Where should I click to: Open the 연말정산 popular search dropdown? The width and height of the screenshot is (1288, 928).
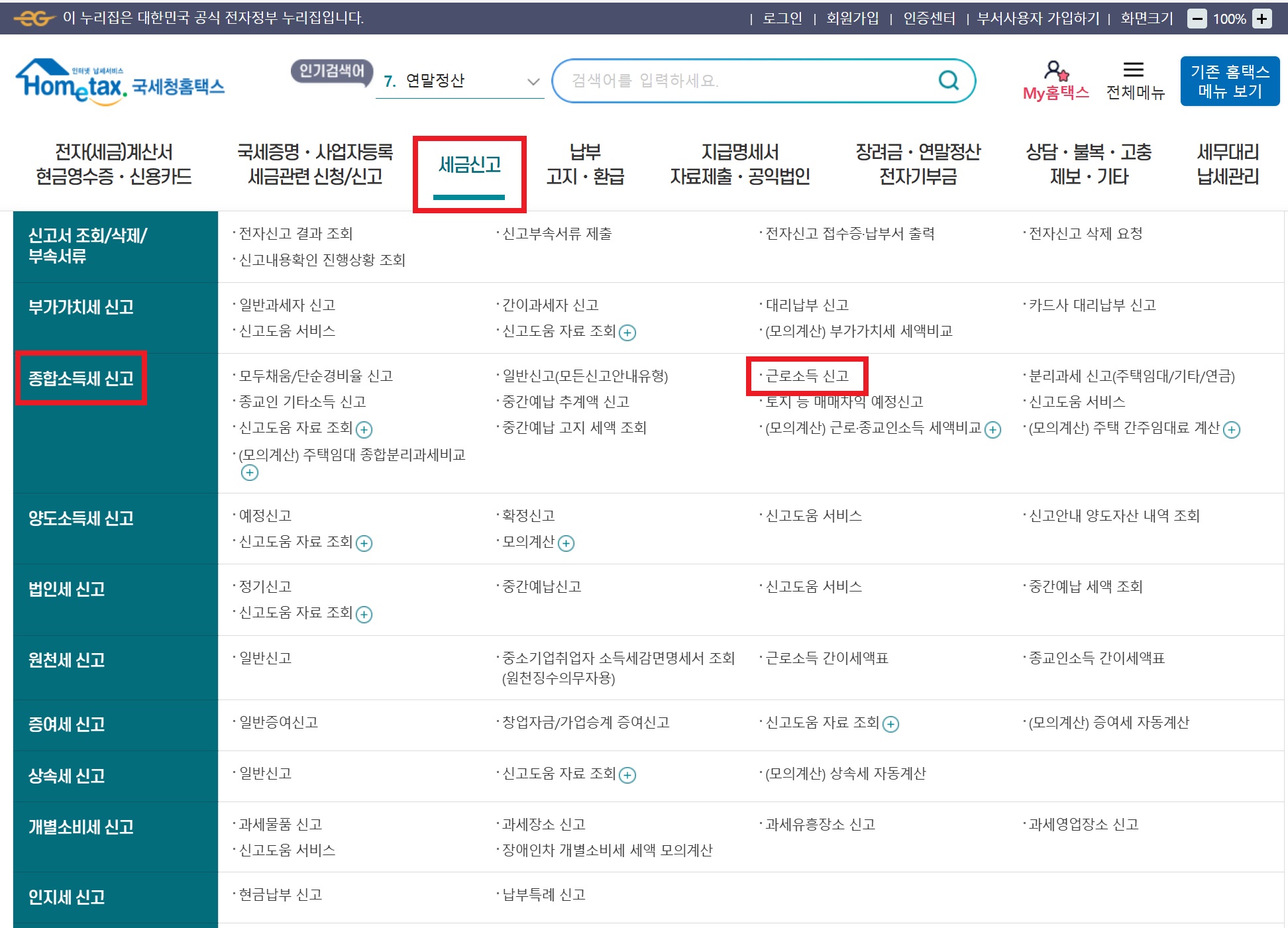(531, 81)
